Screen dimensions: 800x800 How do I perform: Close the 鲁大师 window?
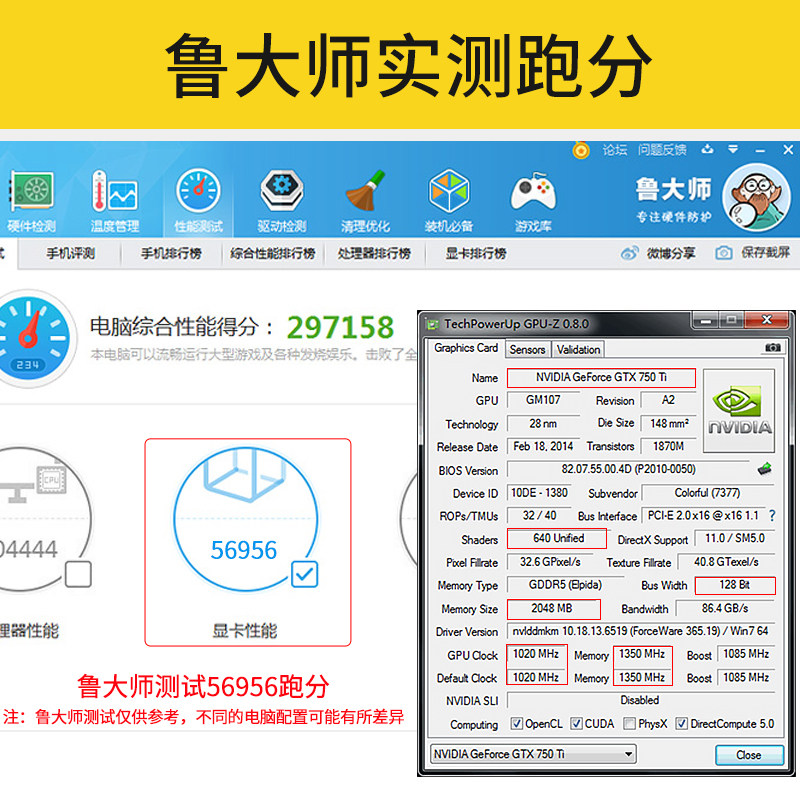(x=788, y=149)
